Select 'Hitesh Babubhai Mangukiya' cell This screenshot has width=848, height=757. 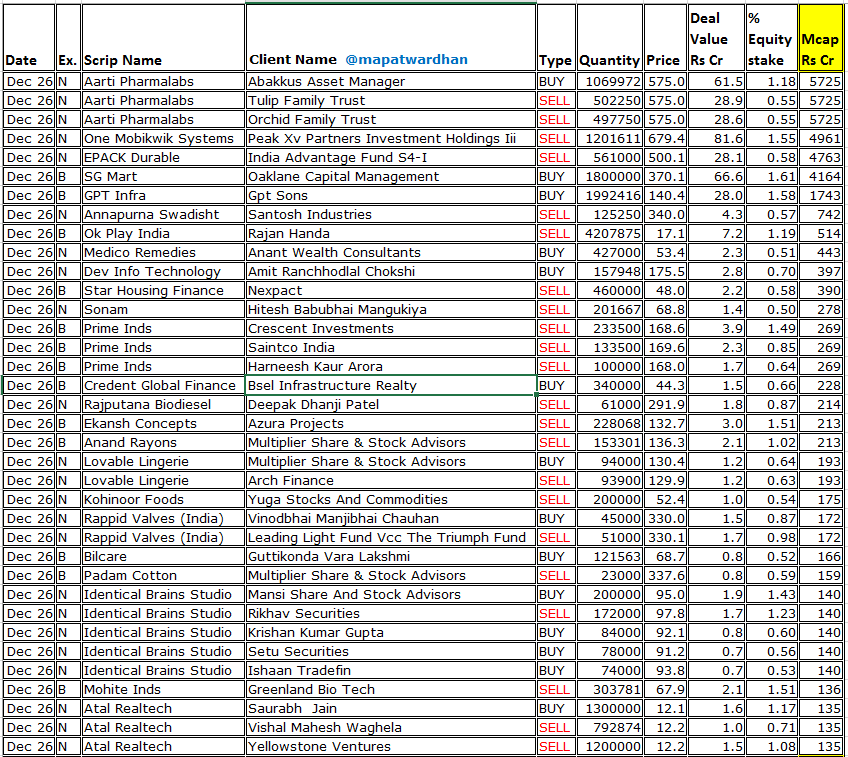coord(391,309)
